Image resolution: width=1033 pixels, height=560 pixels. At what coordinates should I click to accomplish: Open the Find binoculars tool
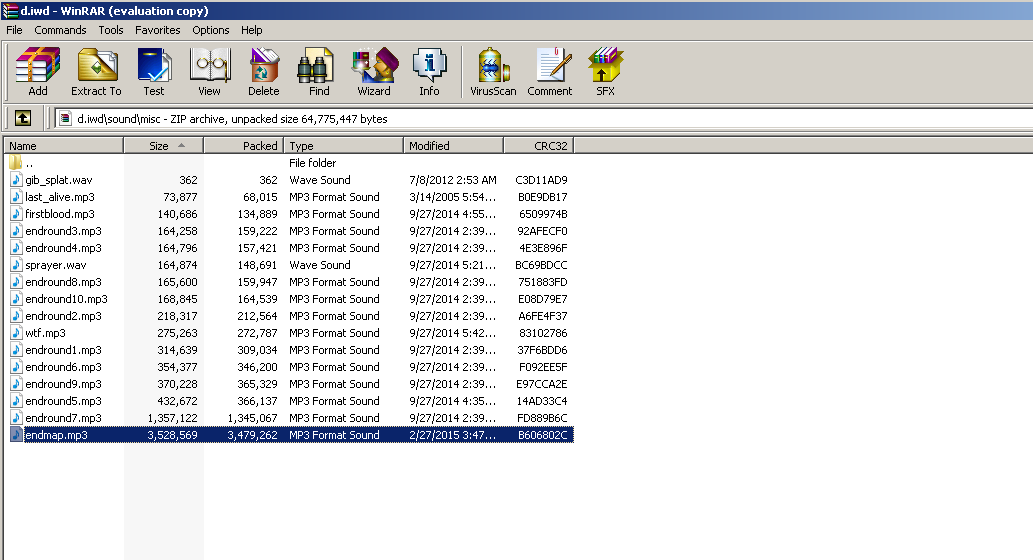point(319,72)
